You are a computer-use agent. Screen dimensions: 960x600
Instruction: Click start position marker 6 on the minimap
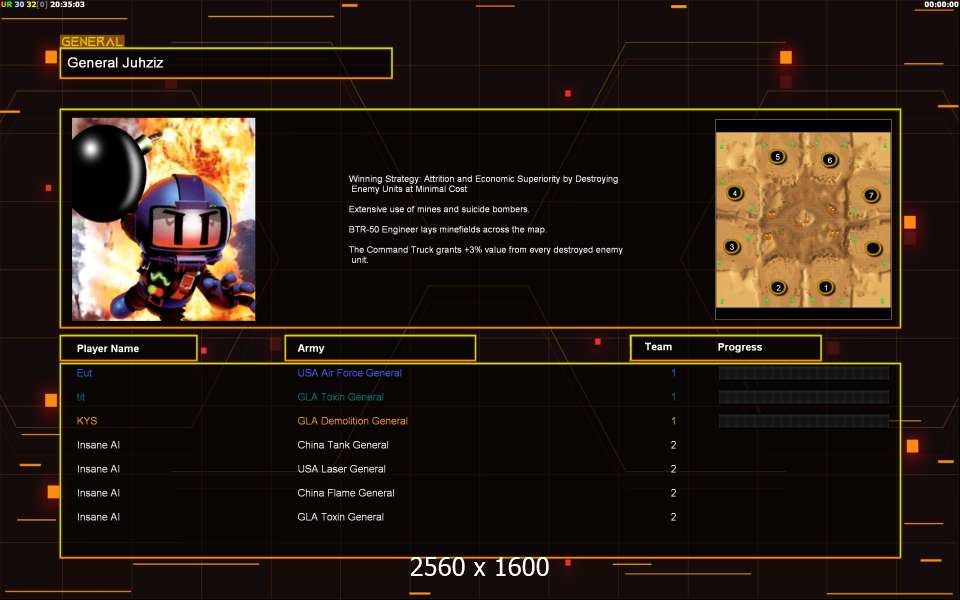coord(830,160)
